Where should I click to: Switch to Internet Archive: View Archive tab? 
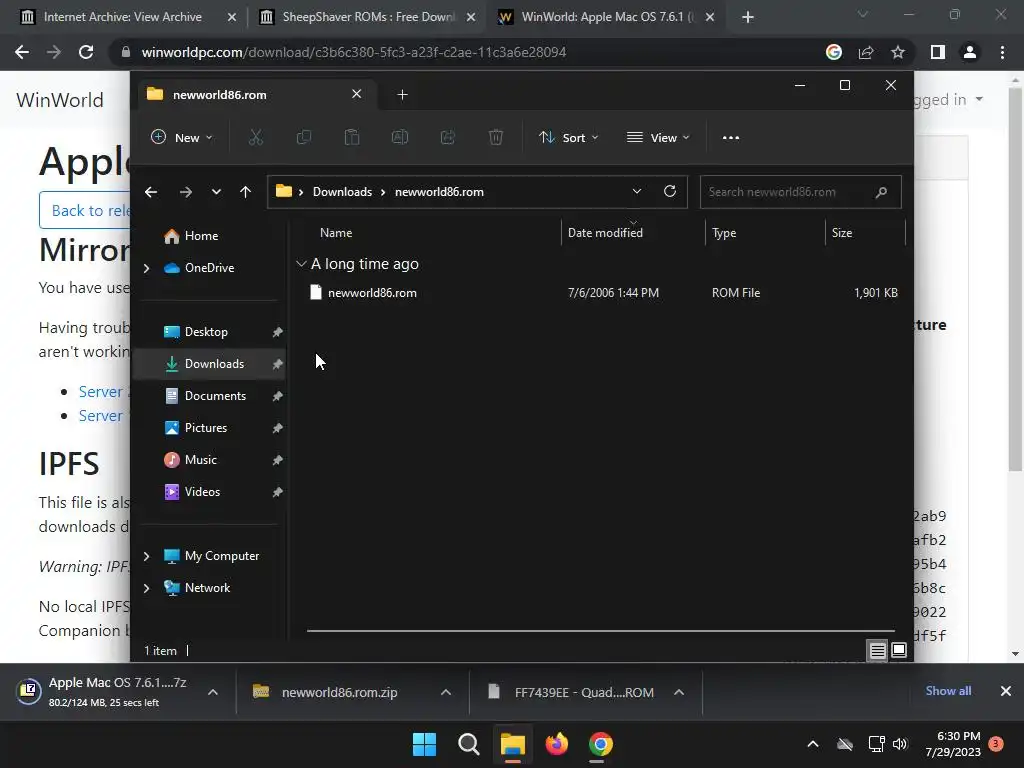tap(123, 17)
